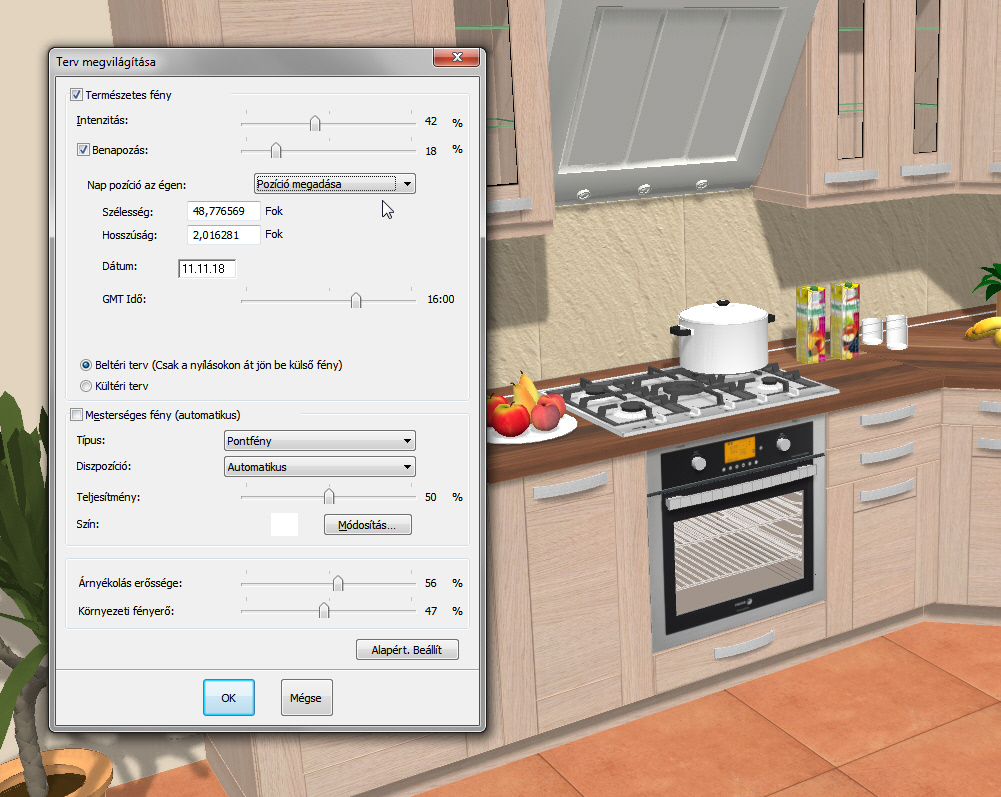The height and width of the screenshot is (797, 1001).
Task: Expand the Típus Pontfény dropdown
Action: pos(319,441)
